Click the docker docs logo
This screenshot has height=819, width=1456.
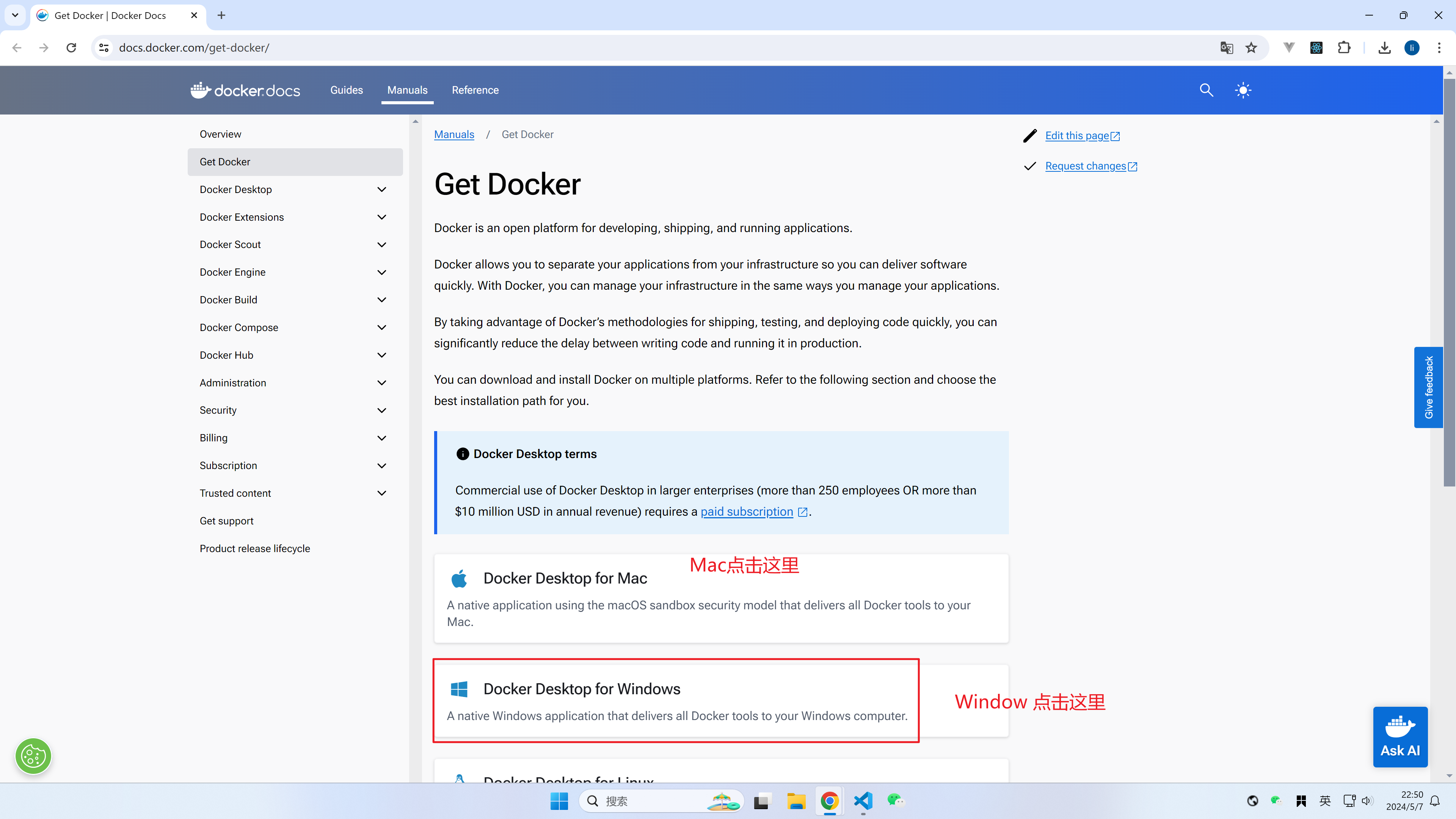click(x=245, y=91)
